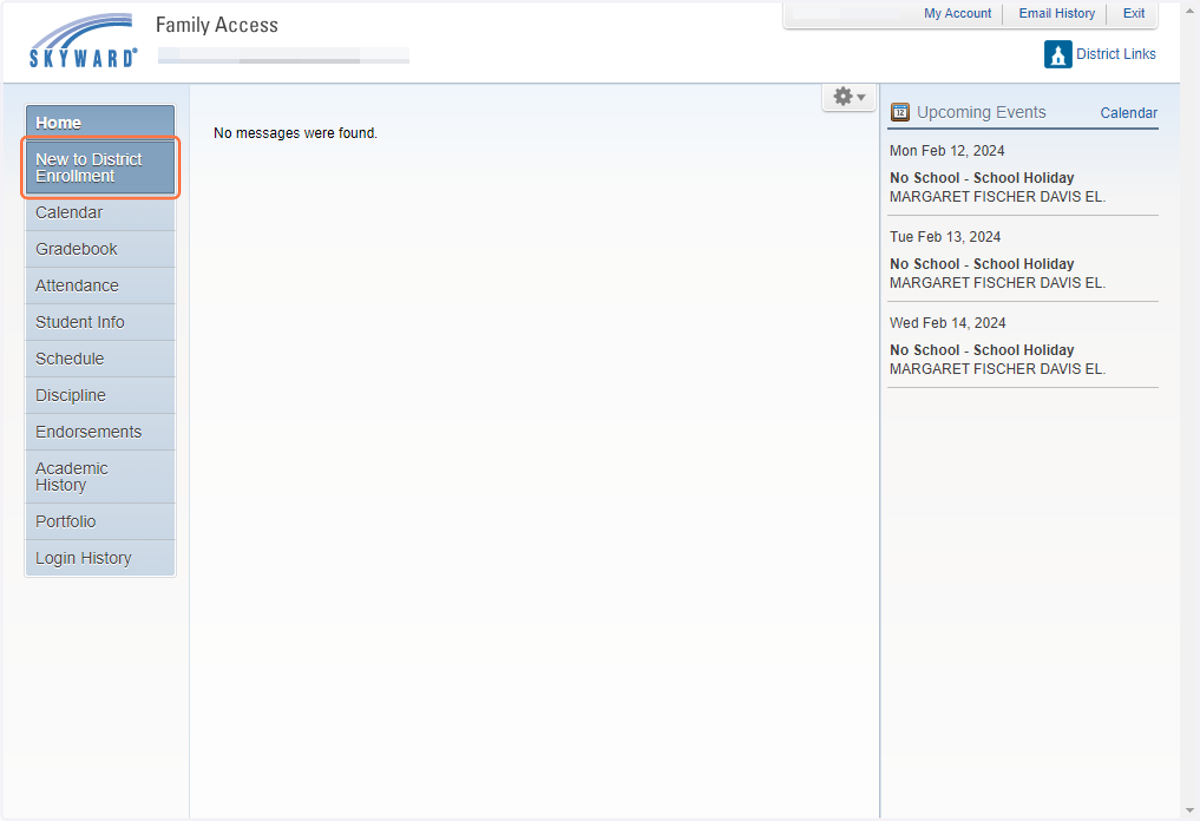Click the Upcoming Events heading
The height and width of the screenshot is (821, 1200).
point(981,112)
